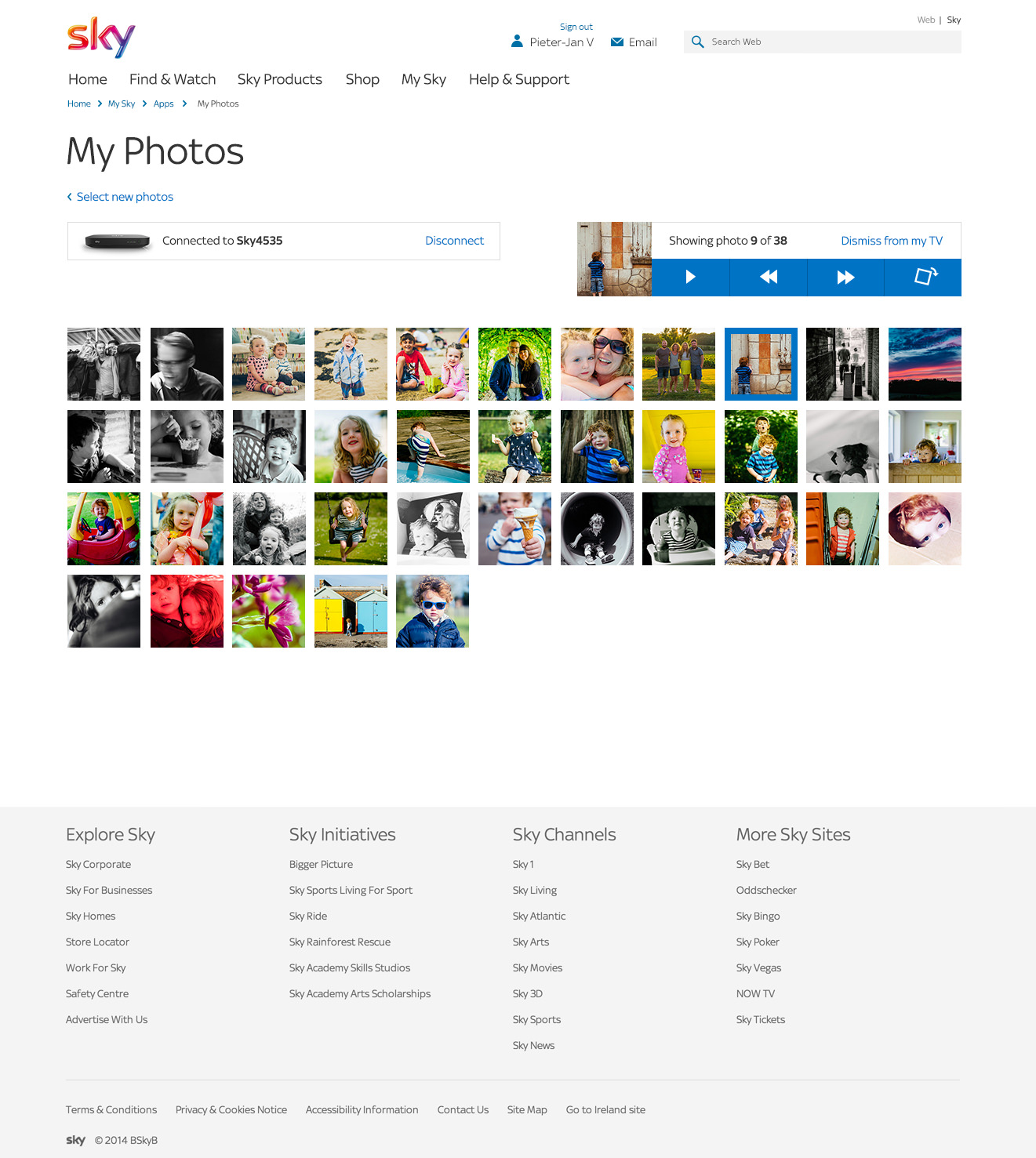
Task: Sign out of the account
Action: pyautogui.click(x=576, y=27)
